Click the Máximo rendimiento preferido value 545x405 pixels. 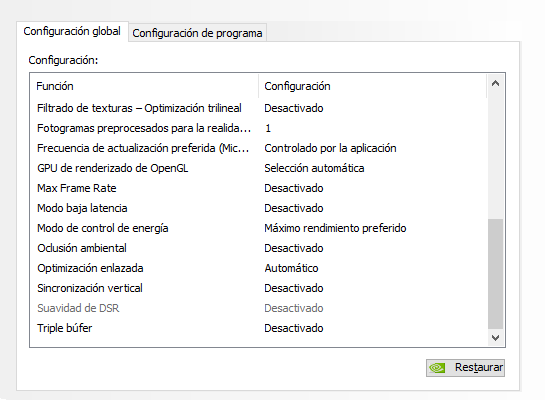pos(335,228)
